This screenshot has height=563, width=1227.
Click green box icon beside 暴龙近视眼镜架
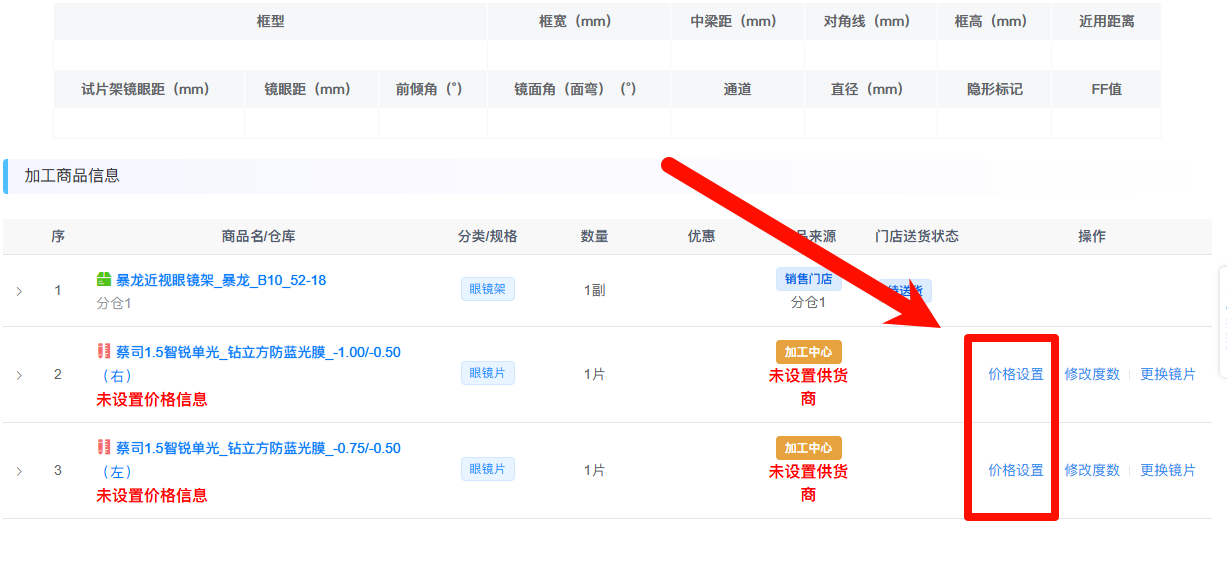pyautogui.click(x=104, y=280)
